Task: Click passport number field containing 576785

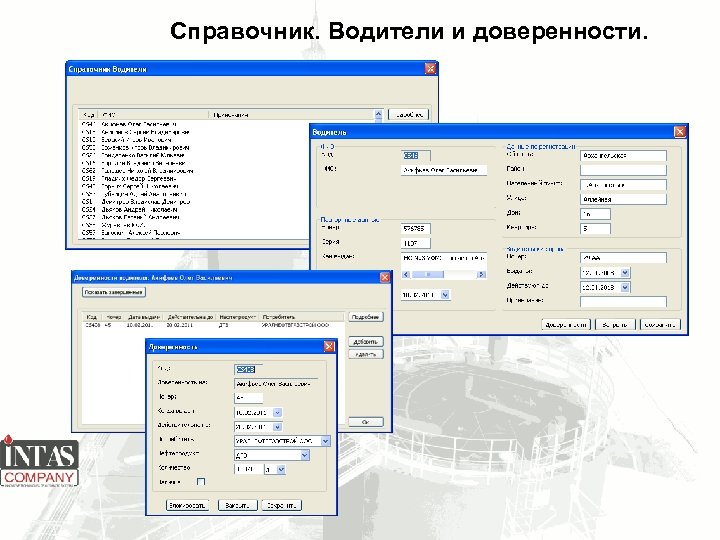Action: [x=416, y=228]
